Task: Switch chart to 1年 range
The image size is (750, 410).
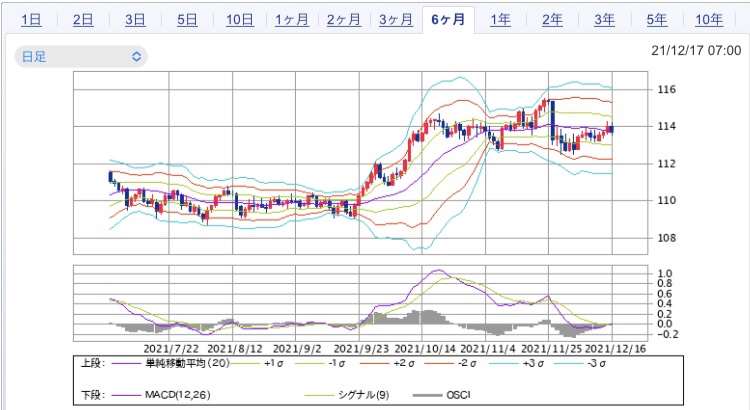Action: [500, 20]
